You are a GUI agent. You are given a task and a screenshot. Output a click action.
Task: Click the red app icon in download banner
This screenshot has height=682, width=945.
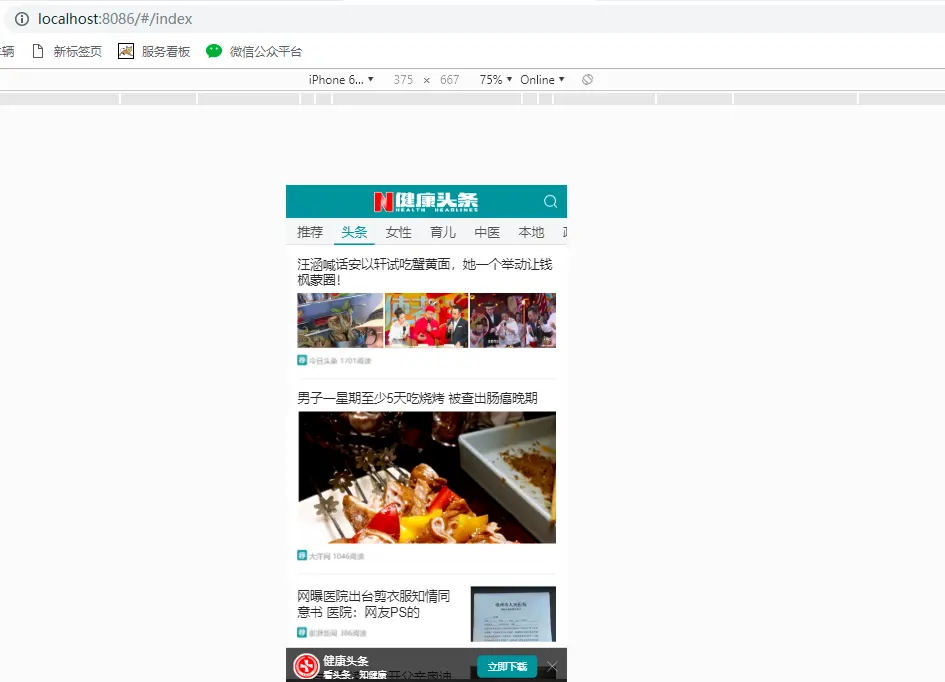click(x=306, y=666)
